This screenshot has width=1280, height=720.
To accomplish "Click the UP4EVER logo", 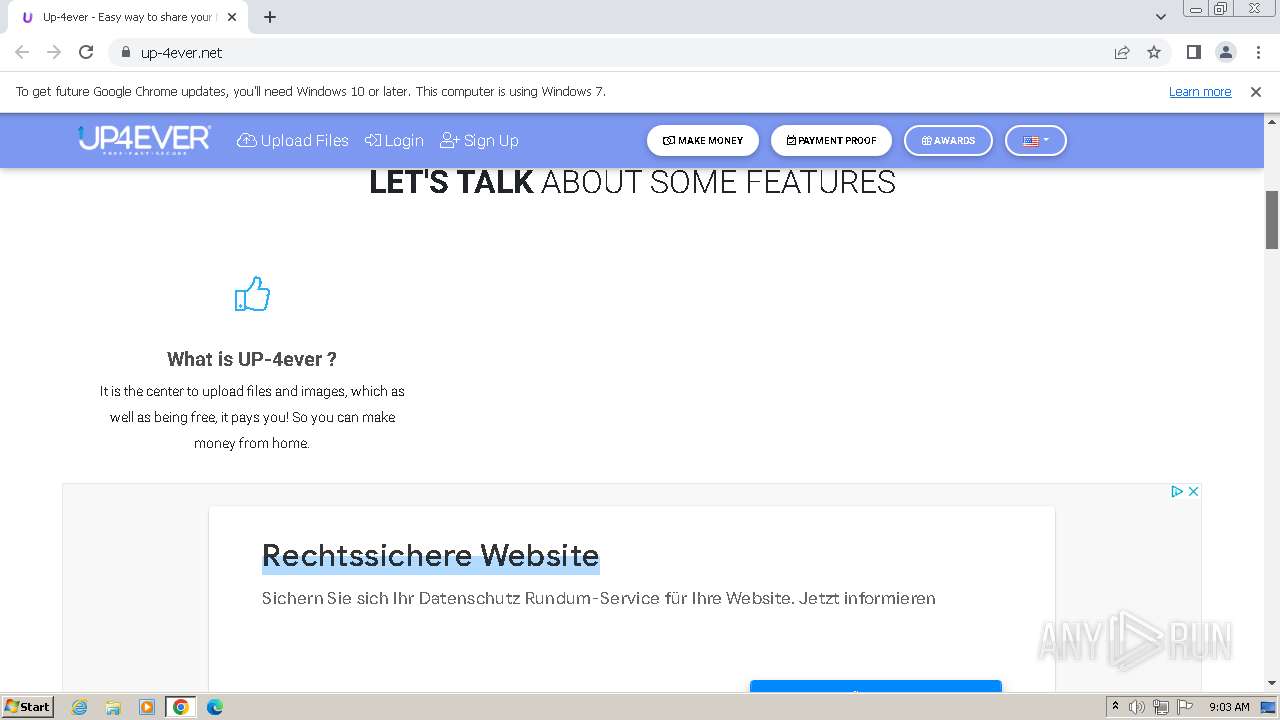I will tap(144, 139).
